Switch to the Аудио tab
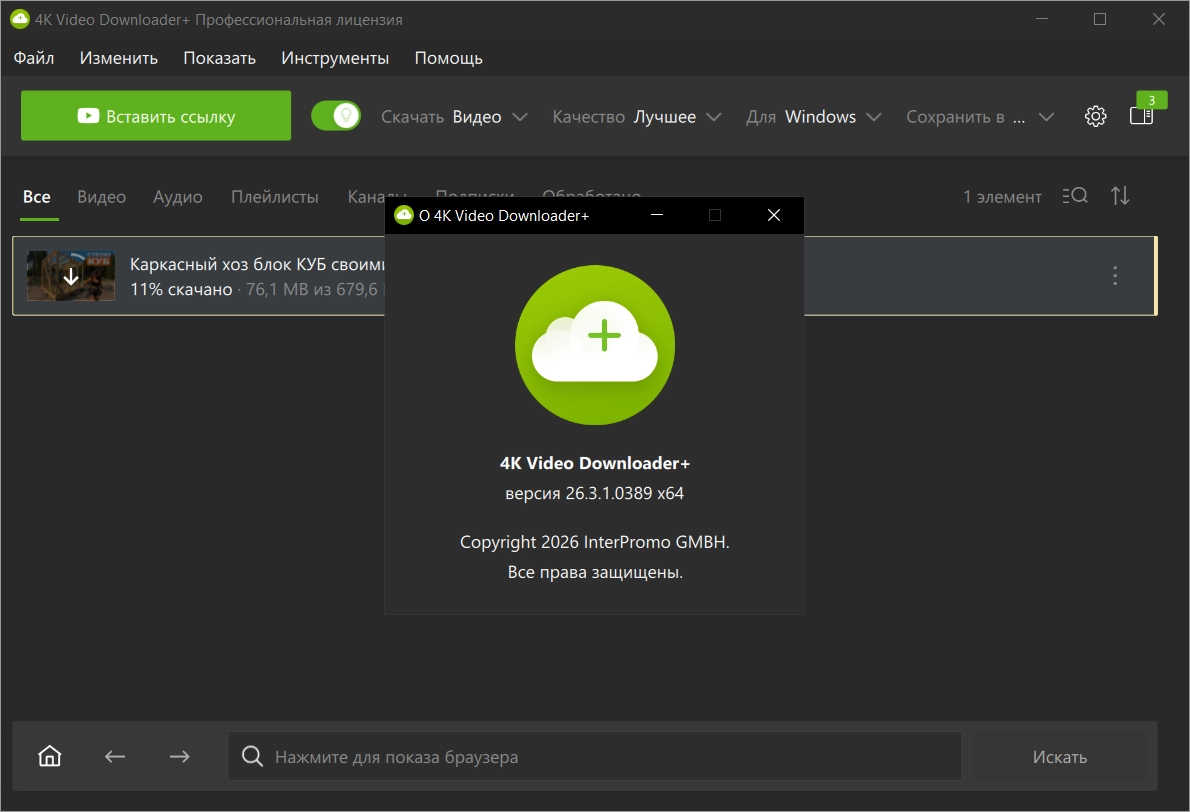The width and height of the screenshot is (1190, 812). pos(178,197)
